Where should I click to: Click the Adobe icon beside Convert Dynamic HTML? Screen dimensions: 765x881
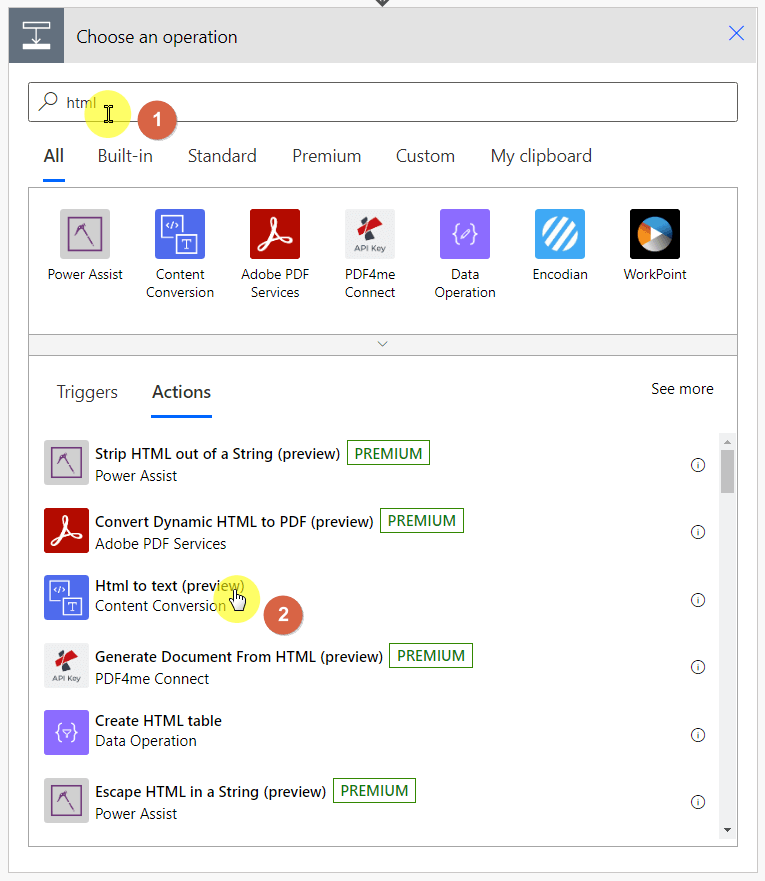[x=66, y=530]
